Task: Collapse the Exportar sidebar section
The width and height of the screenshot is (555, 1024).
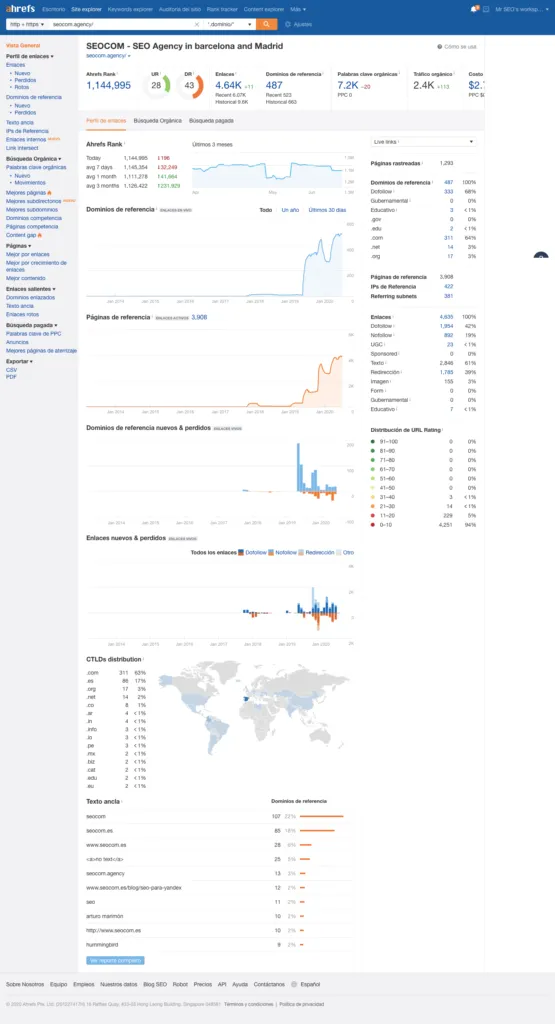Action: [19, 361]
